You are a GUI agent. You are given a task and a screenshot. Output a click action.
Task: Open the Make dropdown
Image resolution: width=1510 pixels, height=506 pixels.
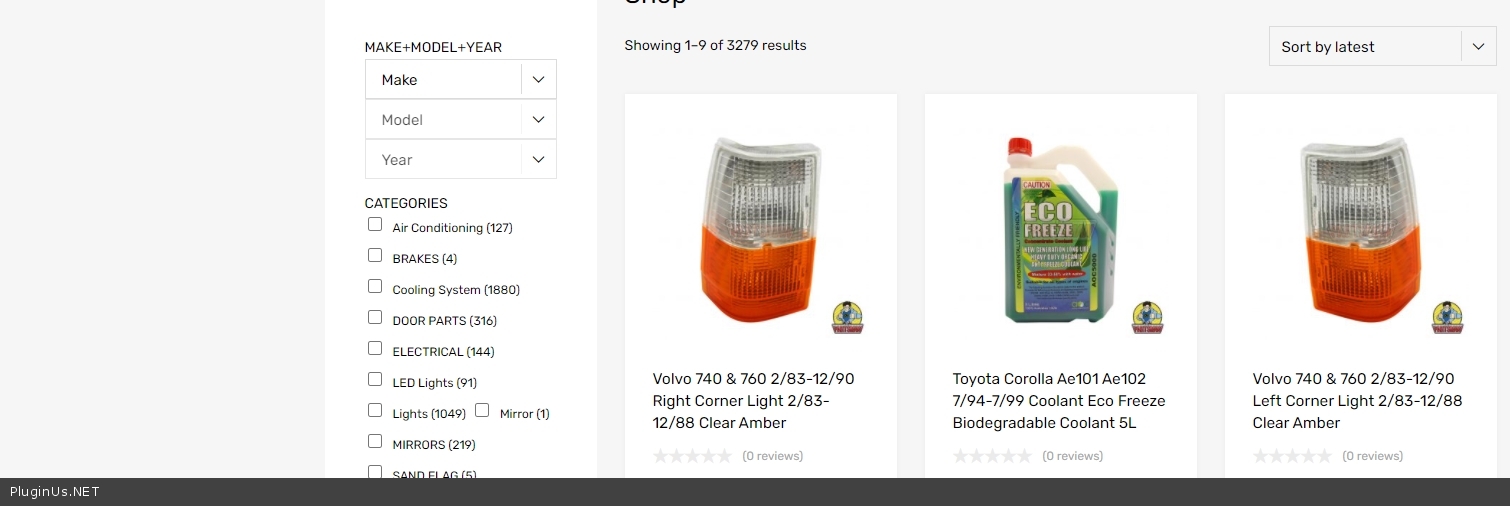460,80
